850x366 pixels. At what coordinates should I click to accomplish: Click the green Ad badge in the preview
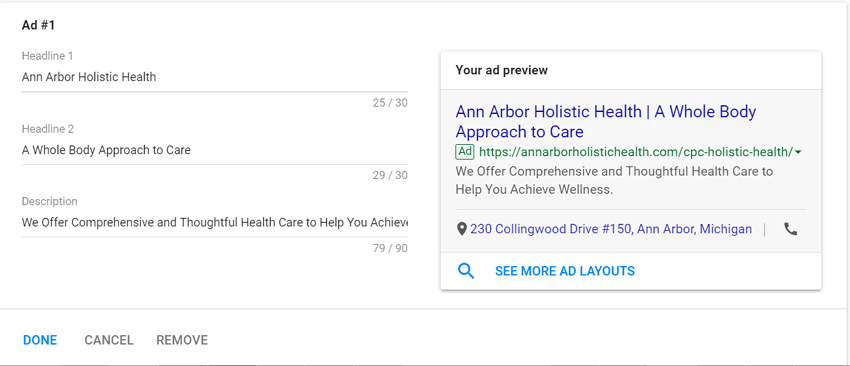465,152
